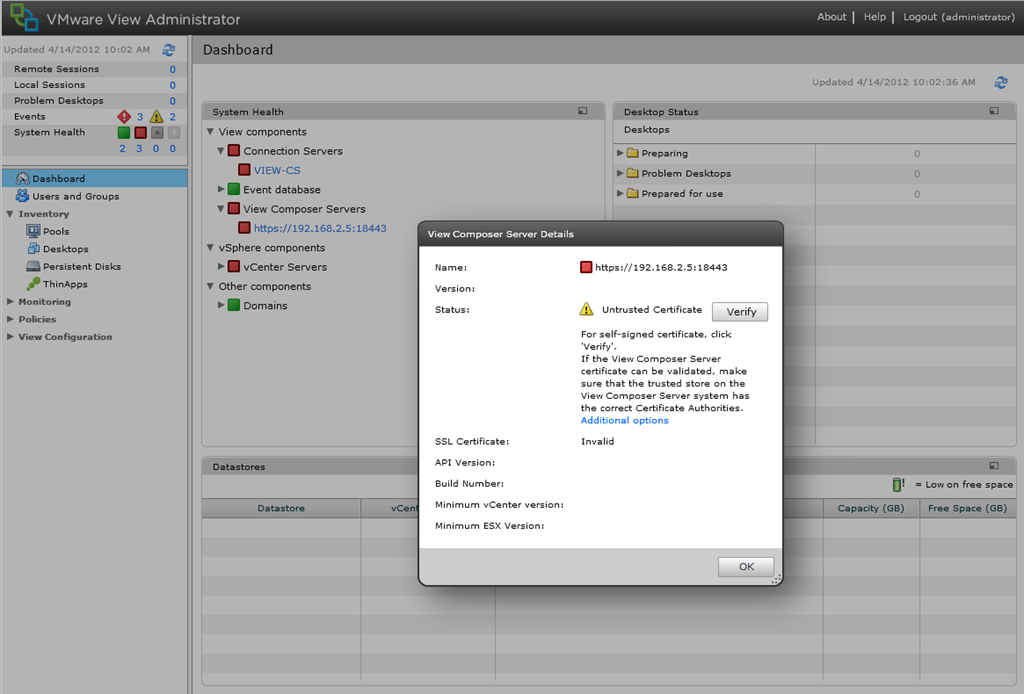
Task: Expand the View Configuration section
Action: (x=10, y=337)
